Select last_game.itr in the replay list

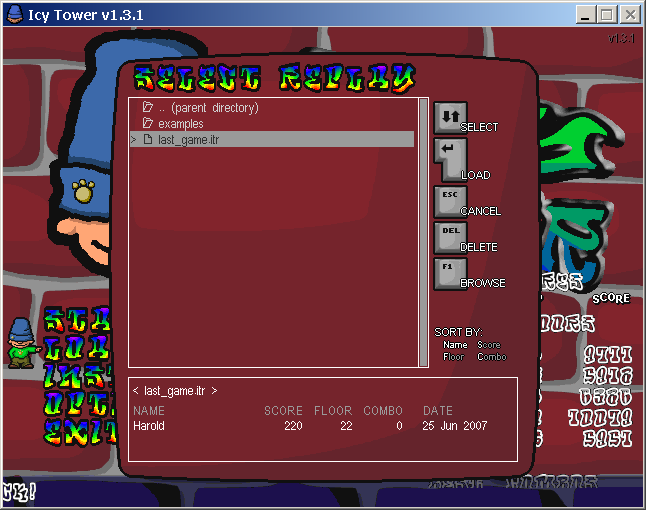click(272, 140)
